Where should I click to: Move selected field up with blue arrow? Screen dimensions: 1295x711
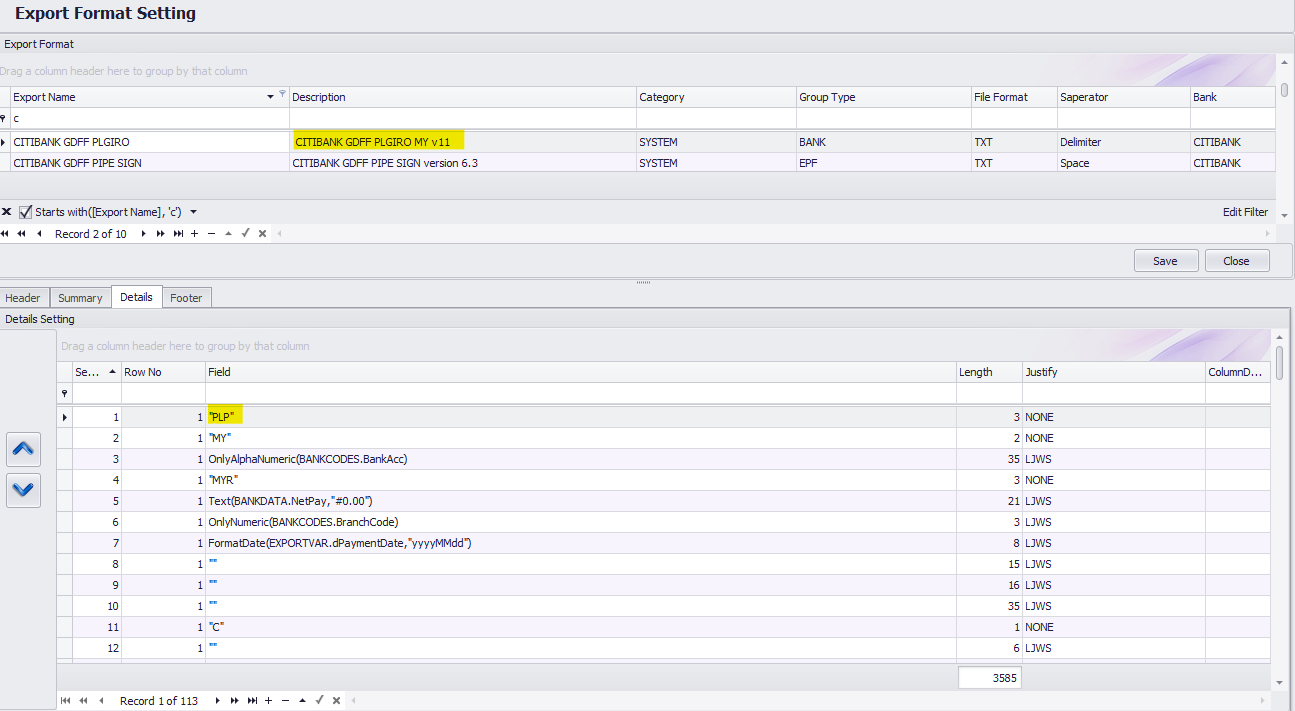(x=23, y=449)
